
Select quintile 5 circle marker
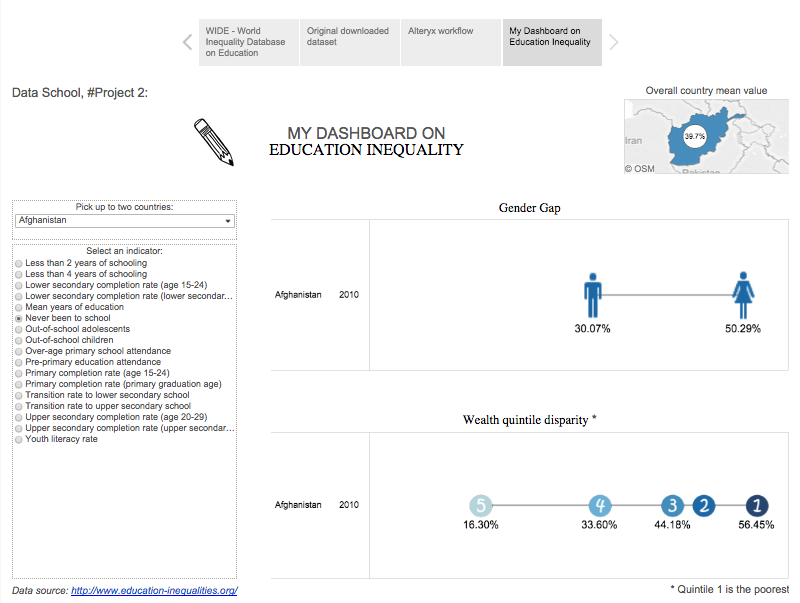click(481, 506)
